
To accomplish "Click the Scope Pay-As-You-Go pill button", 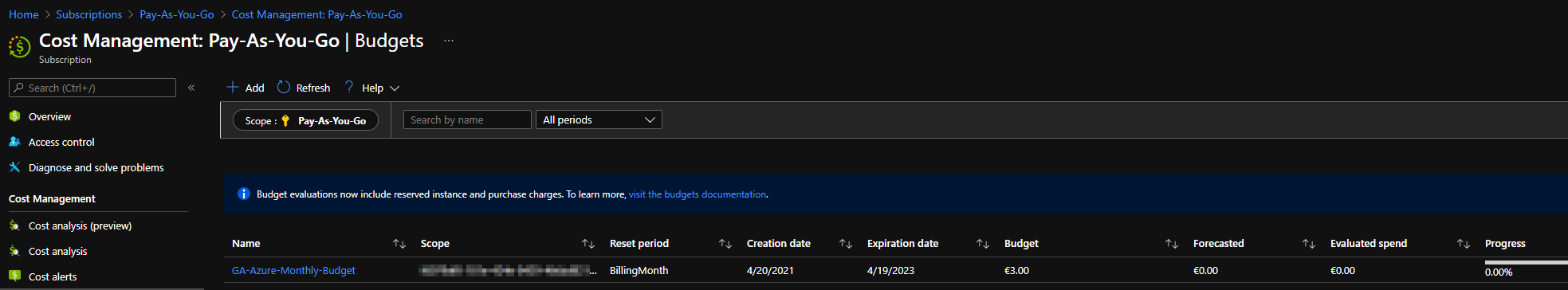I will (305, 120).
